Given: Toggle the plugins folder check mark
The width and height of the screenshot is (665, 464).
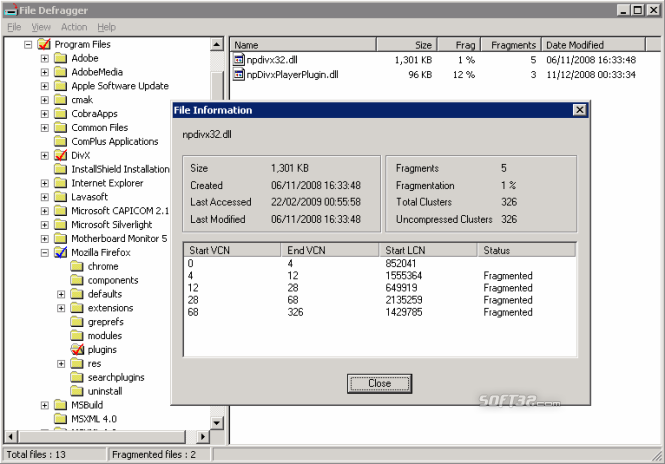Looking at the screenshot, I should click(77, 349).
